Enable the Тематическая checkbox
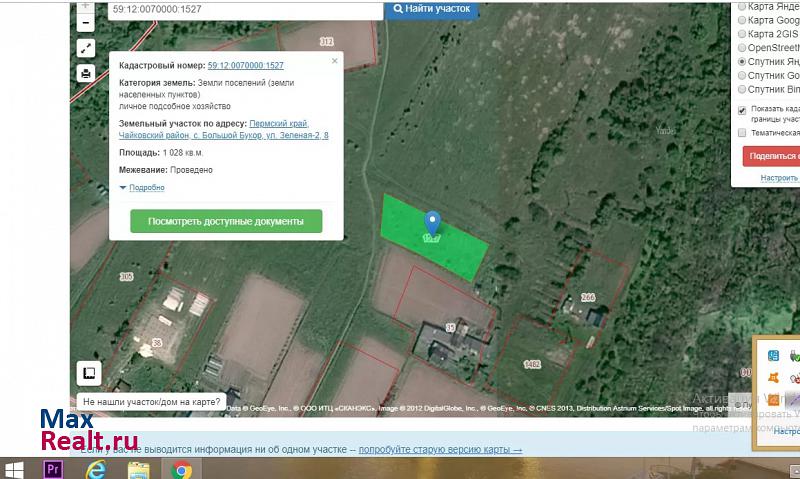This screenshot has width=800, height=479. click(x=742, y=132)
